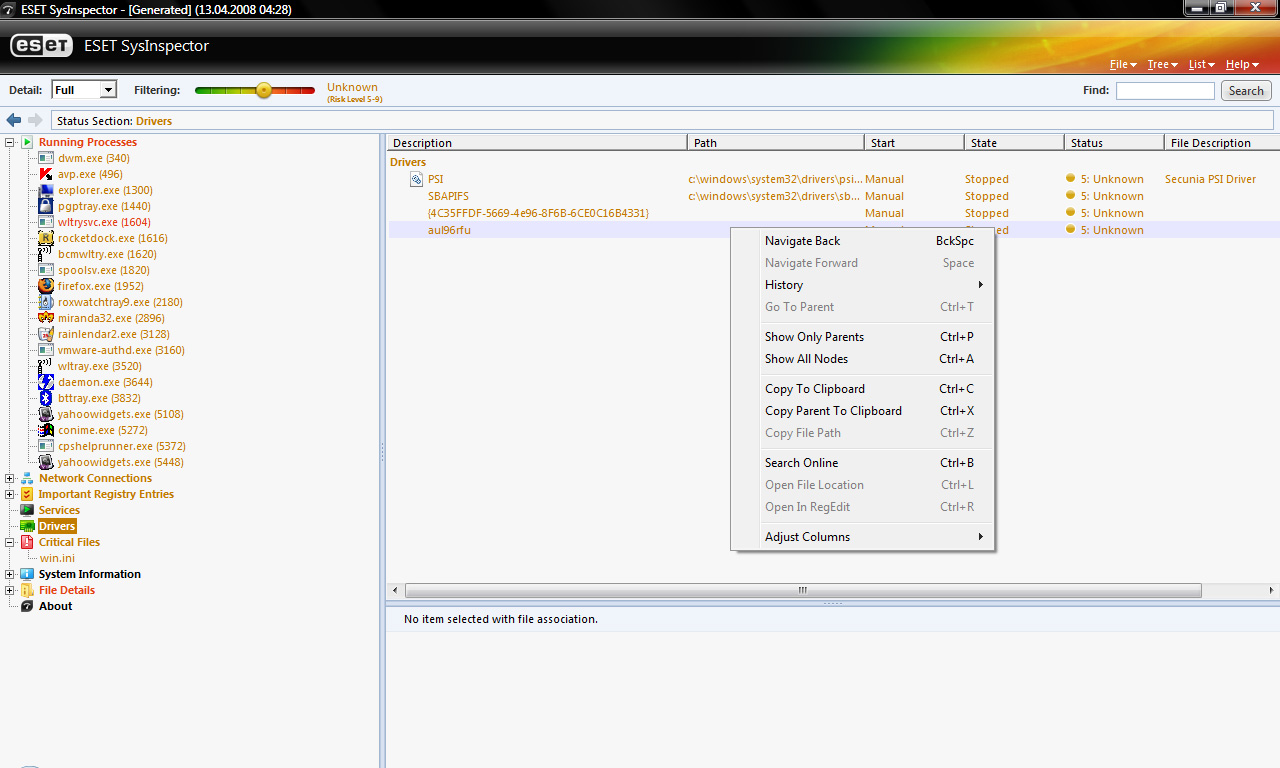This screenshot has height=768, width=1280.
Task: Expand the Network Connections node
Action: coord(10,478)
